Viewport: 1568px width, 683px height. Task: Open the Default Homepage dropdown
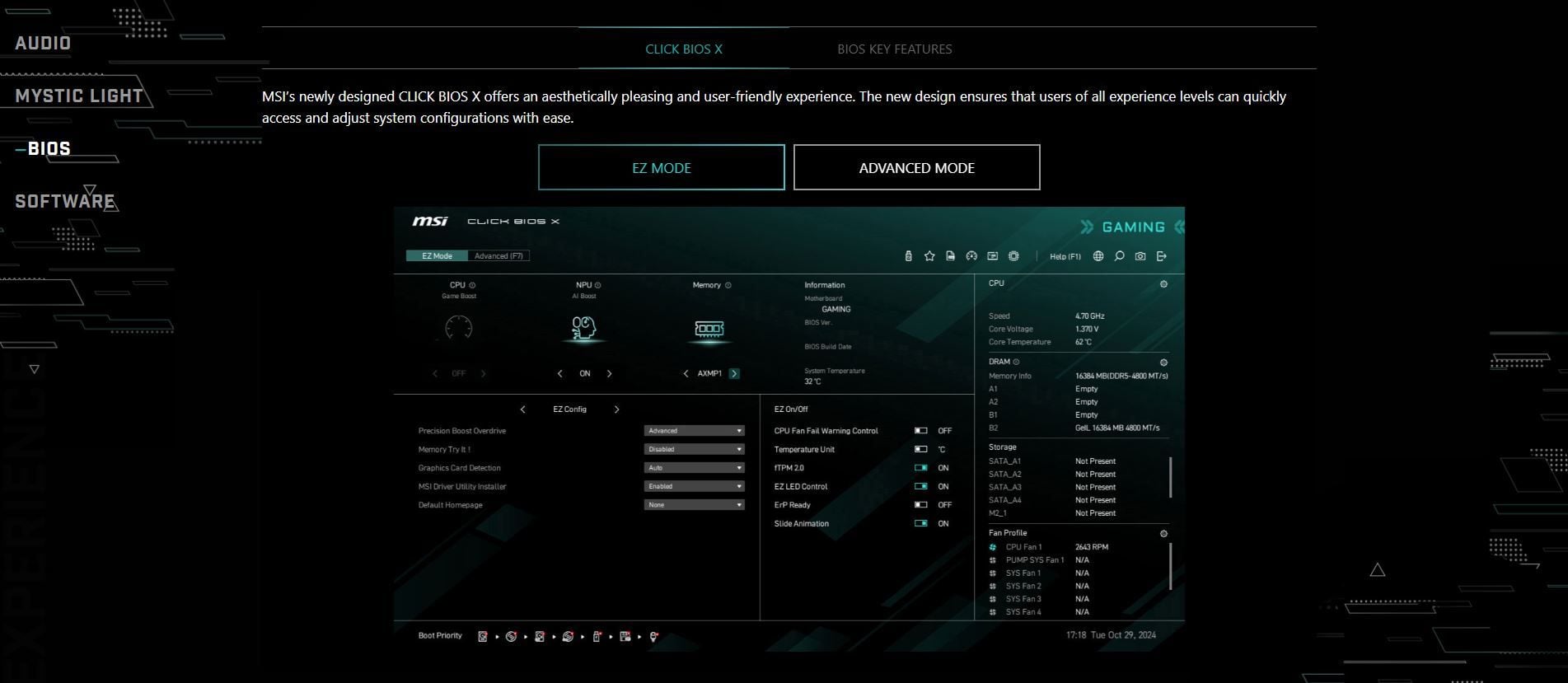694,505
